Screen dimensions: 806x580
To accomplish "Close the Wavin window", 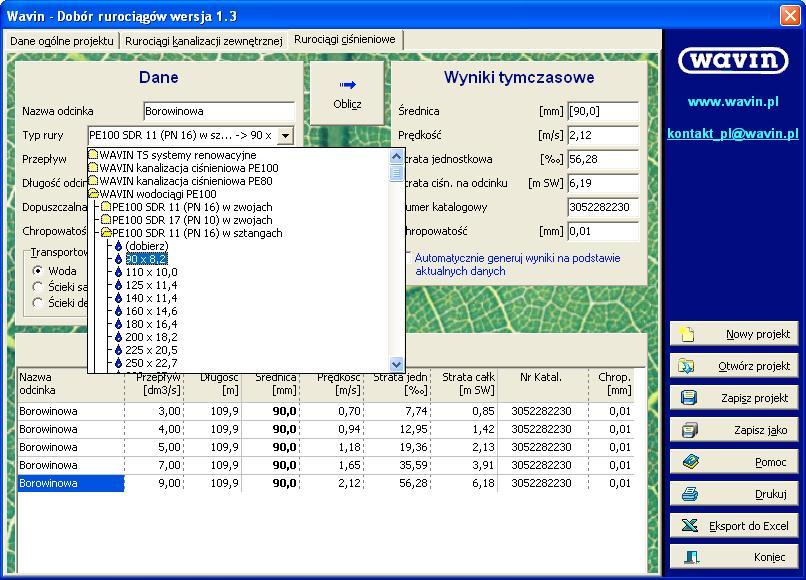I will coord(790,15).
